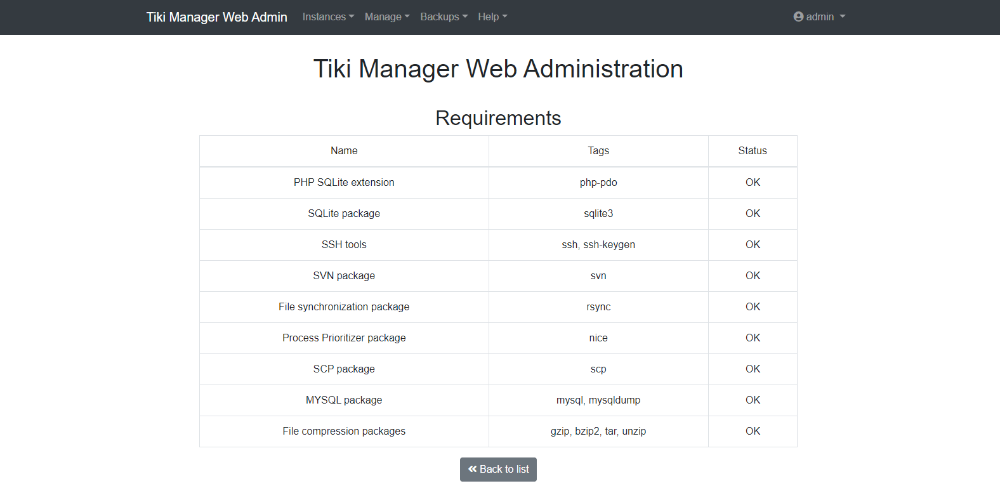Click the Back to list button
The height and width of the screenshot is (498, 1000).
pos(498,469)
